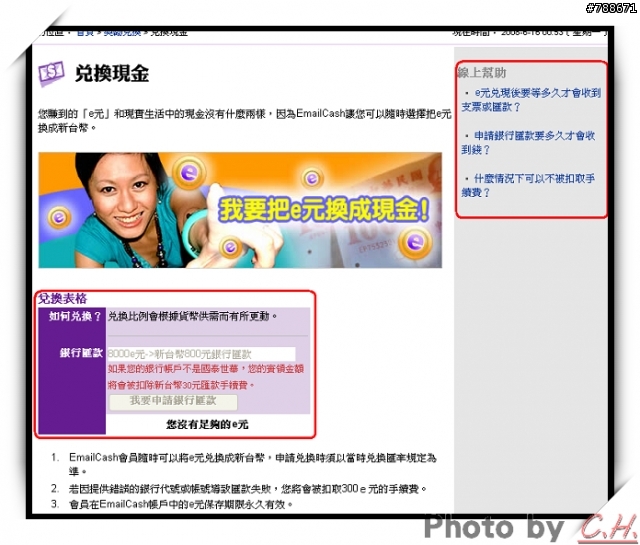Click rule 1 about EmailCash會員 兌換匯率
Screen dimensions: 640x545
tap(252, 464)
